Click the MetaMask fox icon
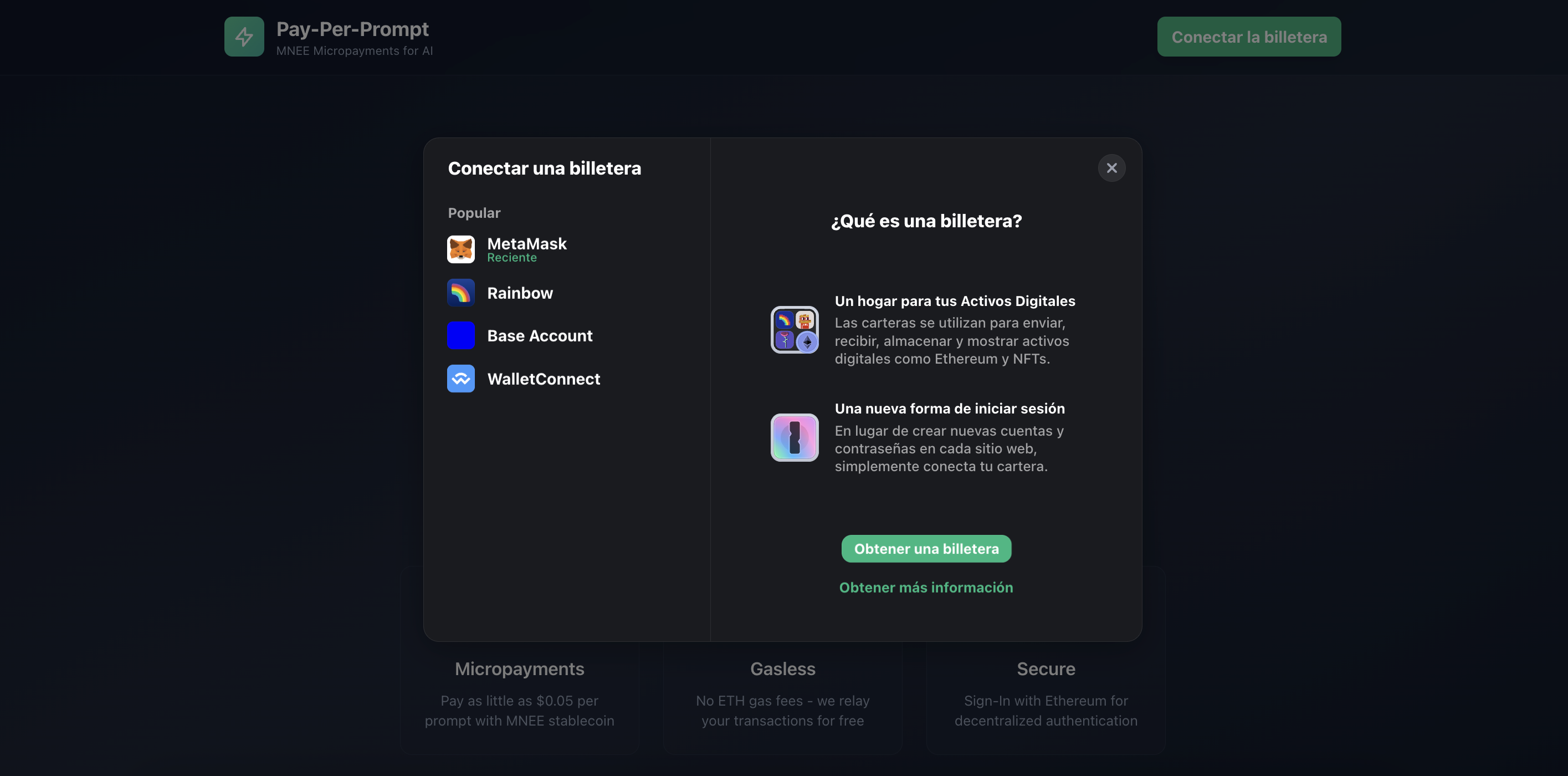 461,249
